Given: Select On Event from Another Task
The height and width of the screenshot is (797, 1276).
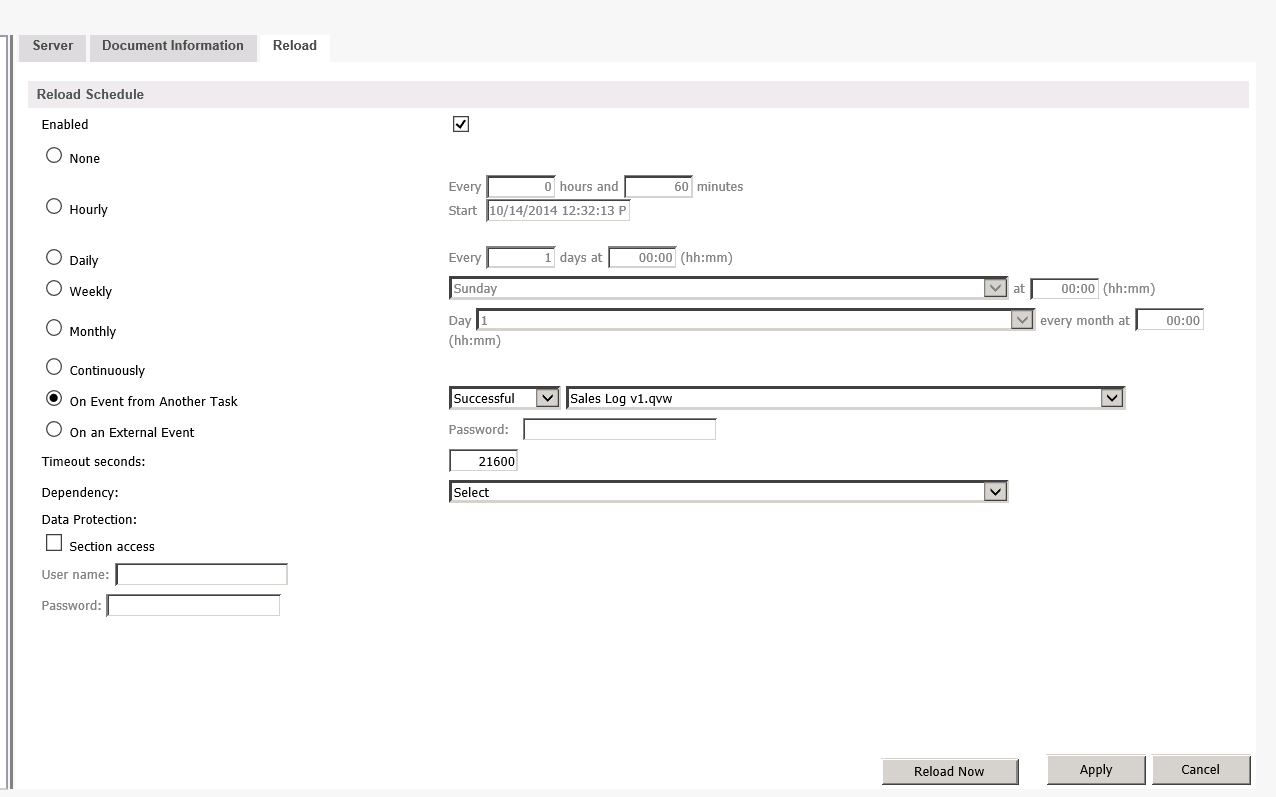Looking at the screenshot, I should 54,399.
